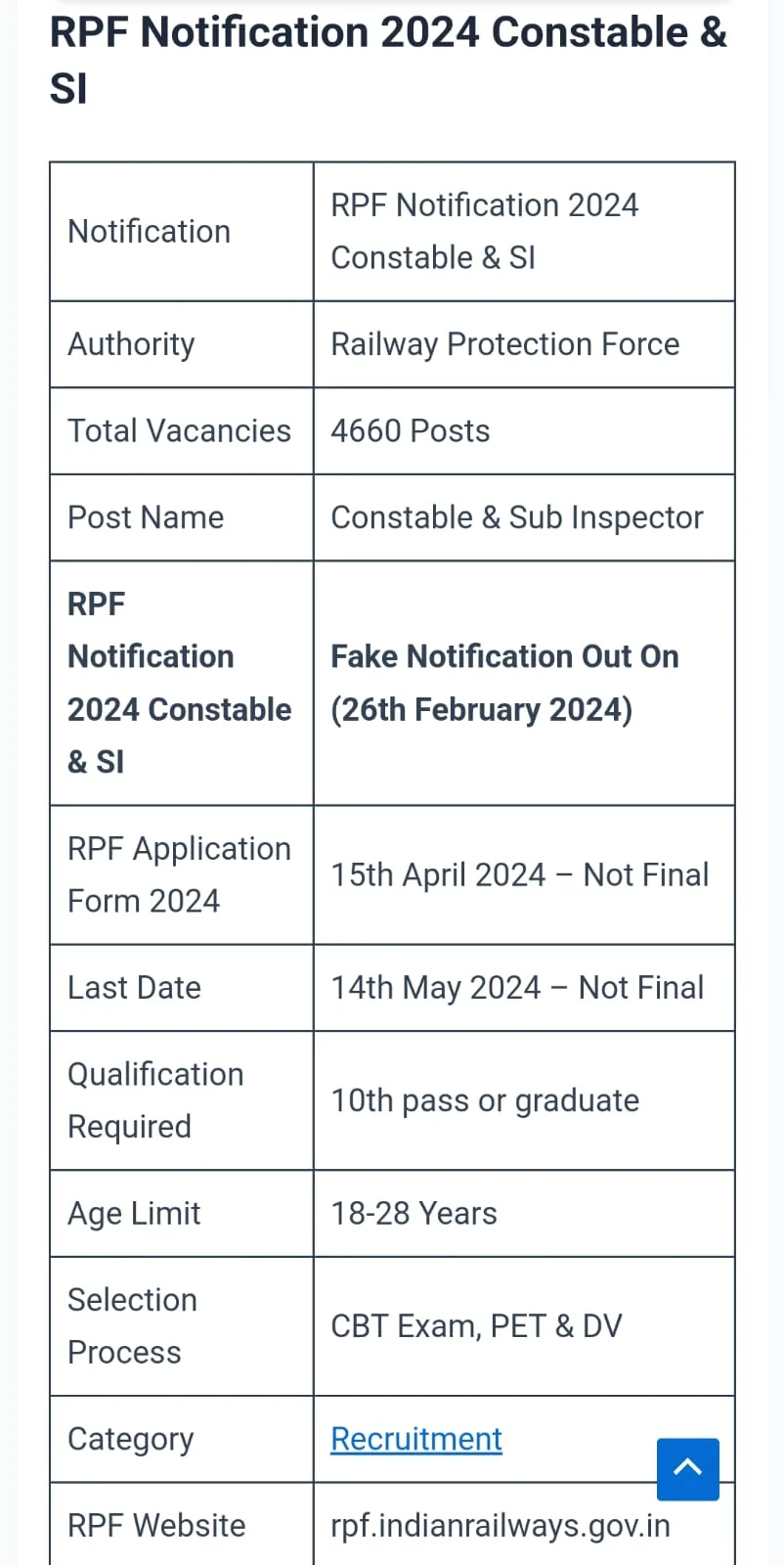The height and width of the screenshot is (1565, 784).
Task: Tap the 4660 Posts value
Action: tap(411, 430)
